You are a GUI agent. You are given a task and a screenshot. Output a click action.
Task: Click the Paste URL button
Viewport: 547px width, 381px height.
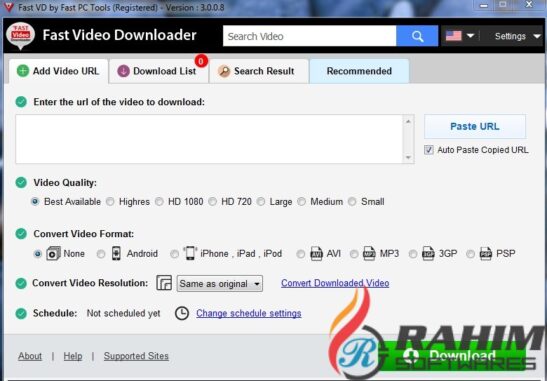click(x=475, y=126)
